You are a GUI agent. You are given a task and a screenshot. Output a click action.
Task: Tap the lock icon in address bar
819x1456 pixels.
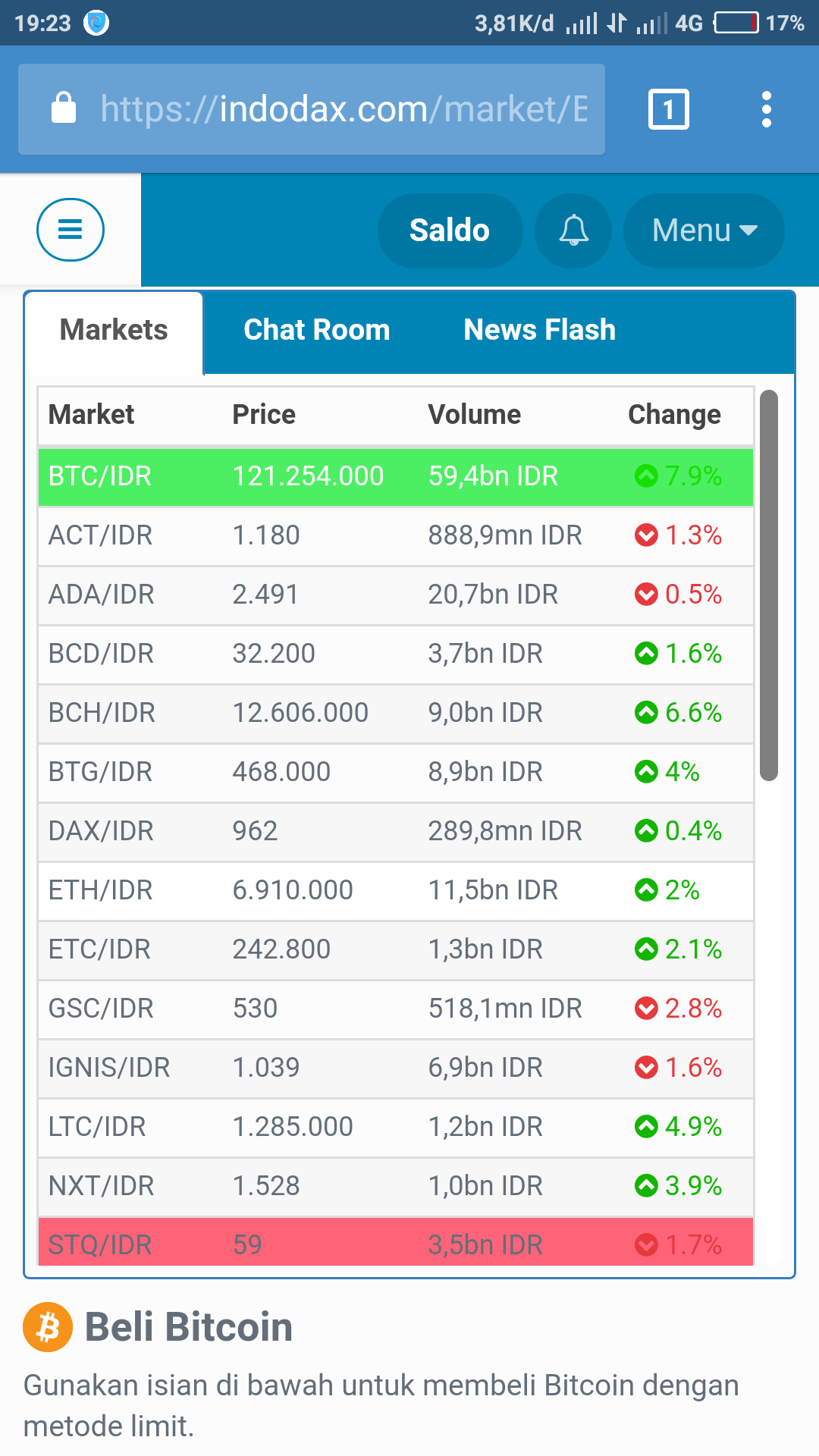64,108
